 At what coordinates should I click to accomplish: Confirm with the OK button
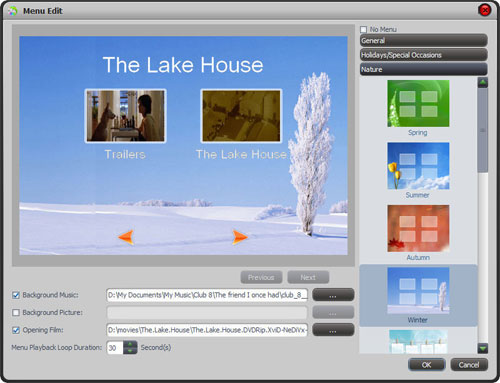(x=426, y=365)
